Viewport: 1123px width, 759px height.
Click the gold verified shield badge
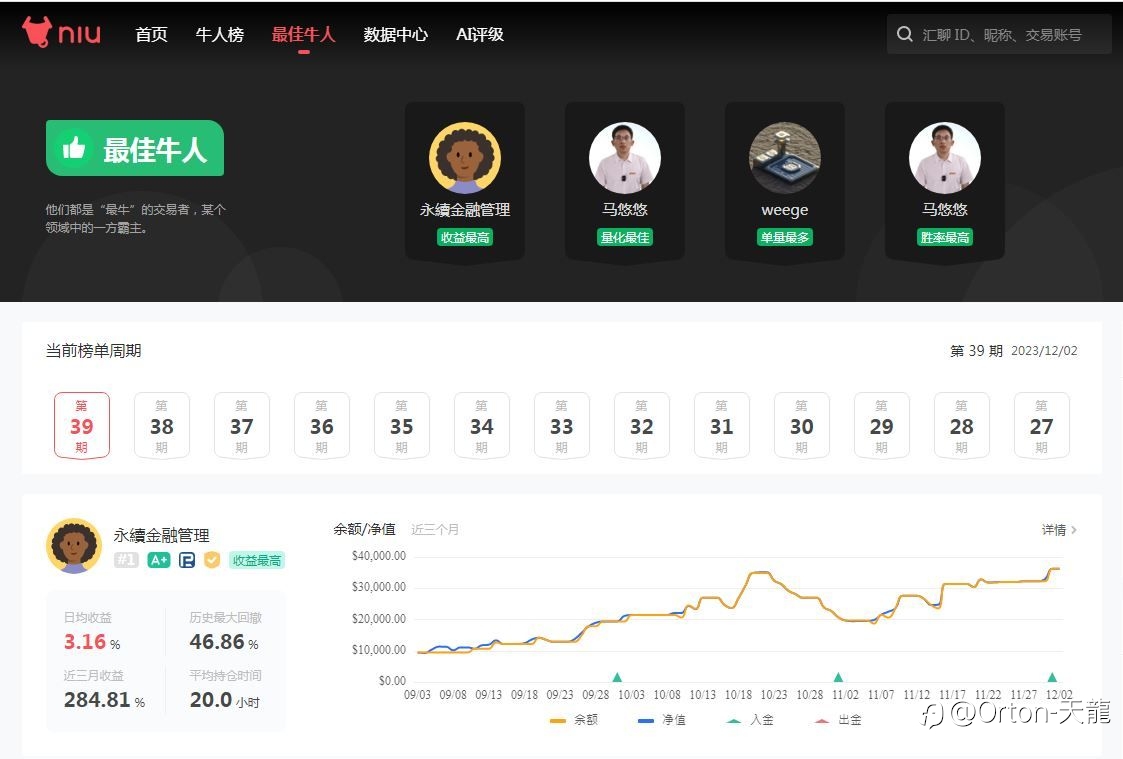pyautogui.click(x=212, y=560)
